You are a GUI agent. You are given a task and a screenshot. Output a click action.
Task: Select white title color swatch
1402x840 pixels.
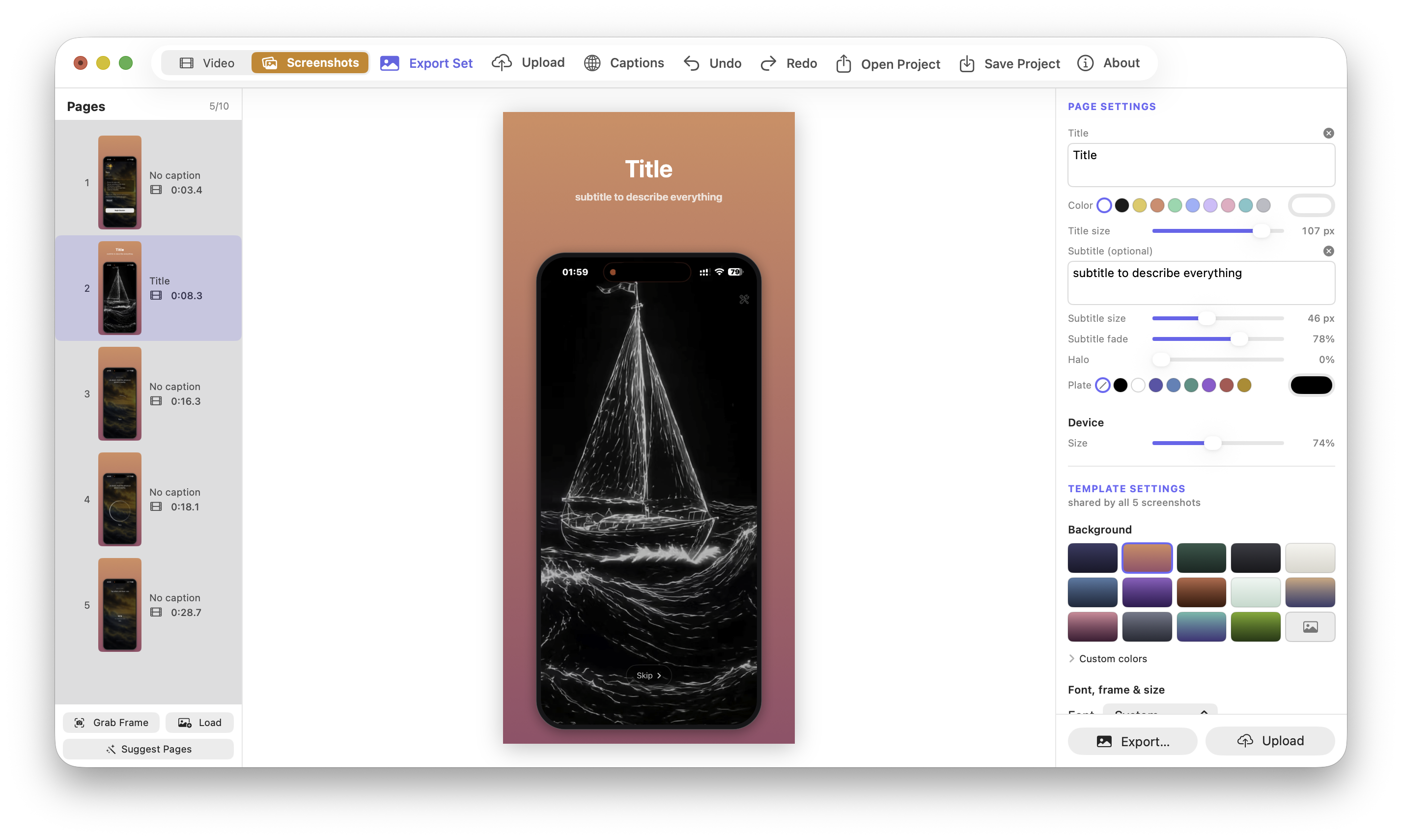pyautogui.click(x=1104, y=205)
